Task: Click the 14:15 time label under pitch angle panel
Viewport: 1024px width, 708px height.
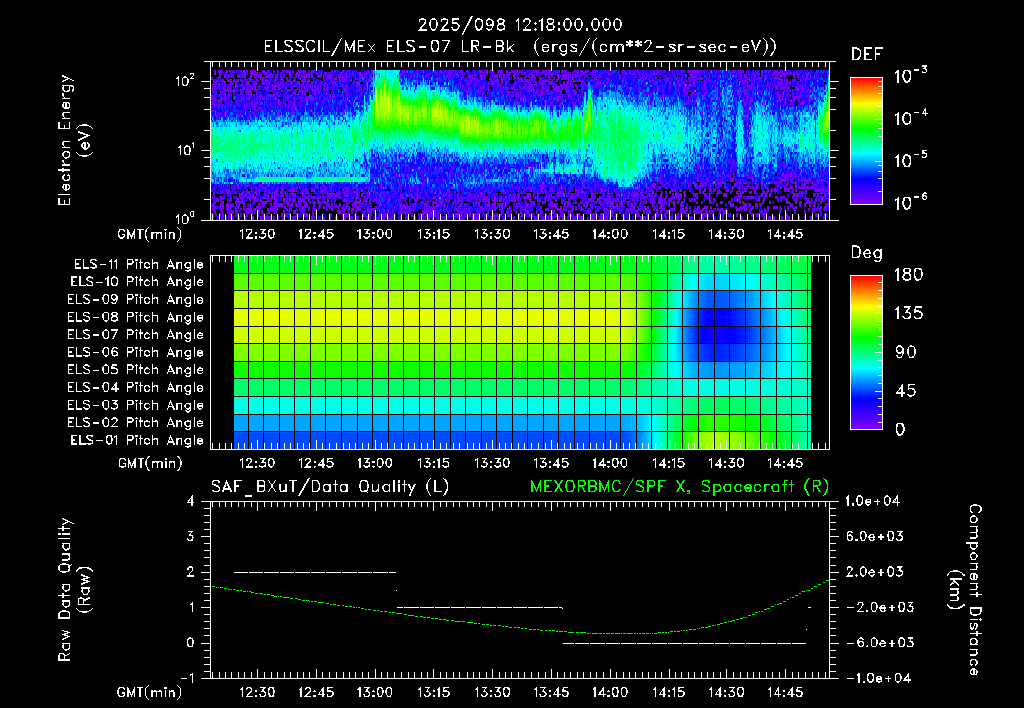Action: coord(668,463)
